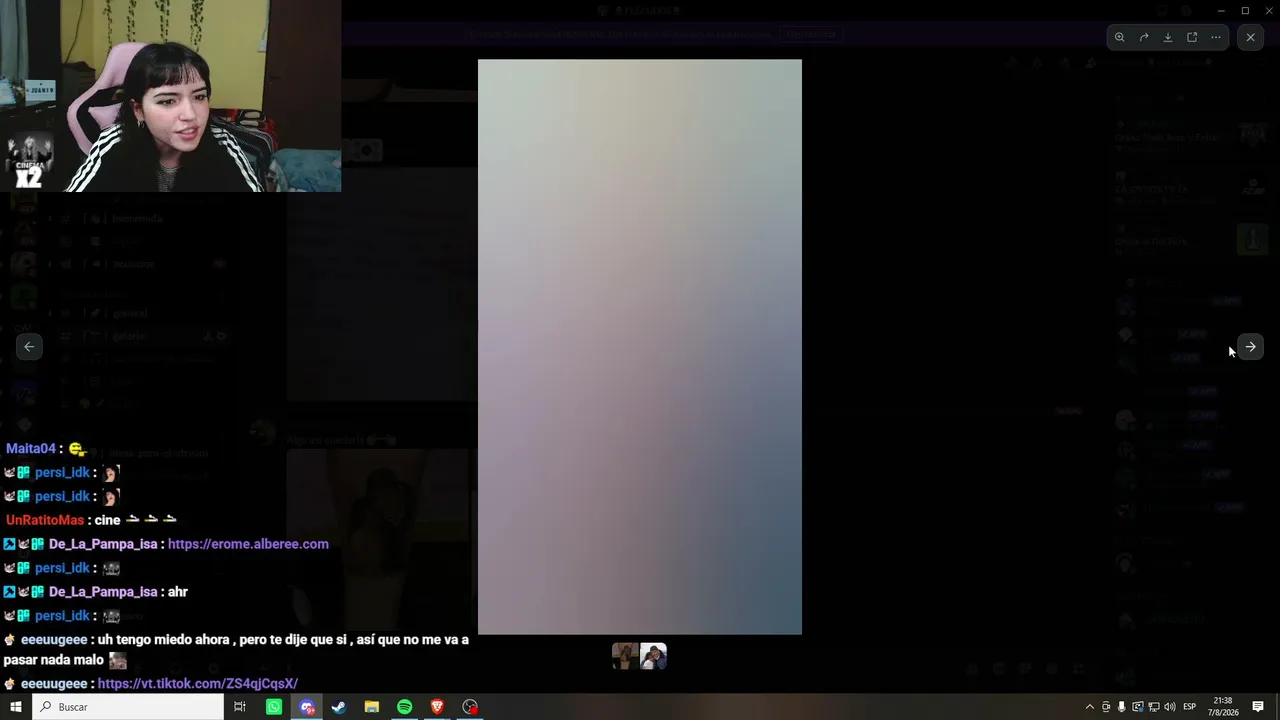Click the Buscar taskbar search box
Image resolution: width=1280 pixels, height=720 pixels.
128,707
